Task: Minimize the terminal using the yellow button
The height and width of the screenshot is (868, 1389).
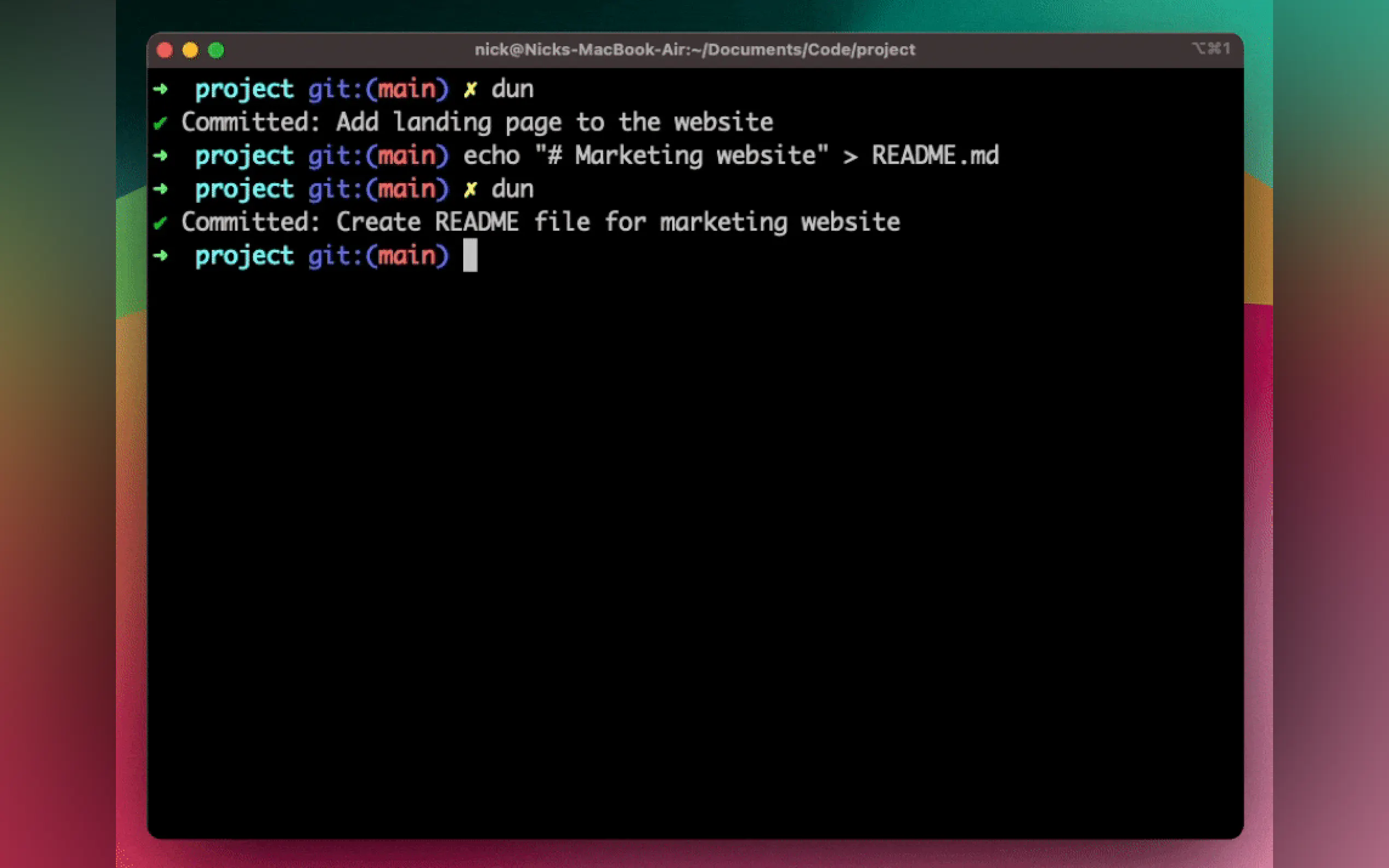Action: click(190, 50)
